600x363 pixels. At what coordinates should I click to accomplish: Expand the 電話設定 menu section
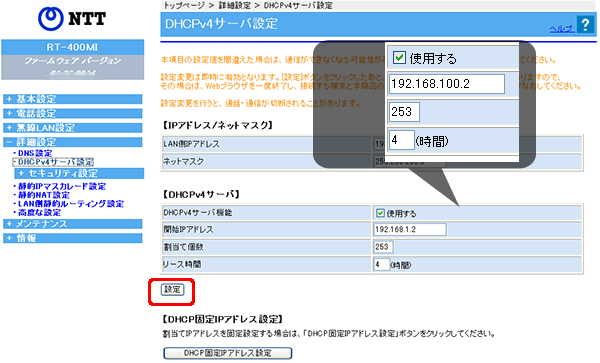pyautogui.click(x=73, y=113)
